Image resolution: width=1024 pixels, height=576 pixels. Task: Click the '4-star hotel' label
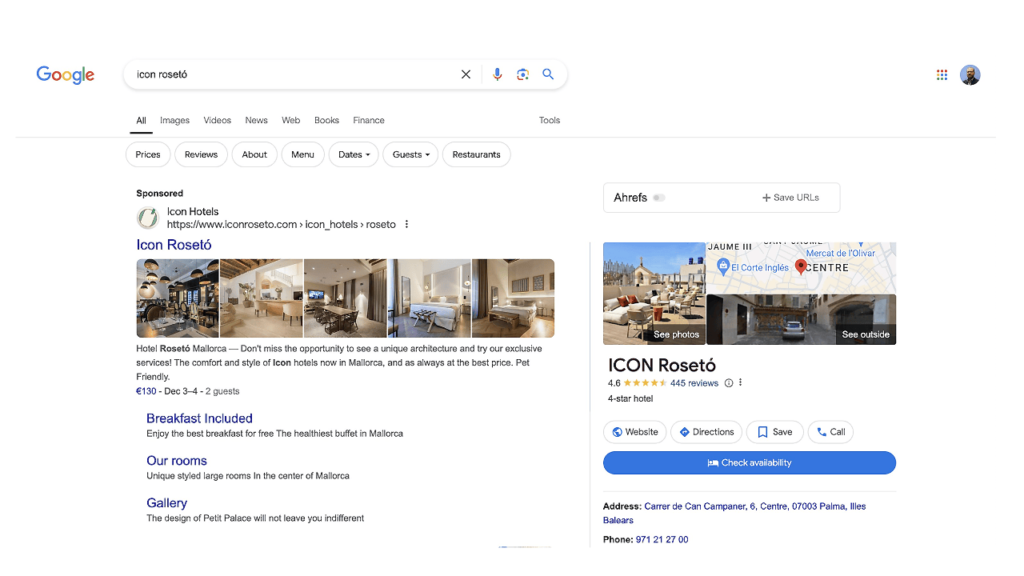[630, 398]
